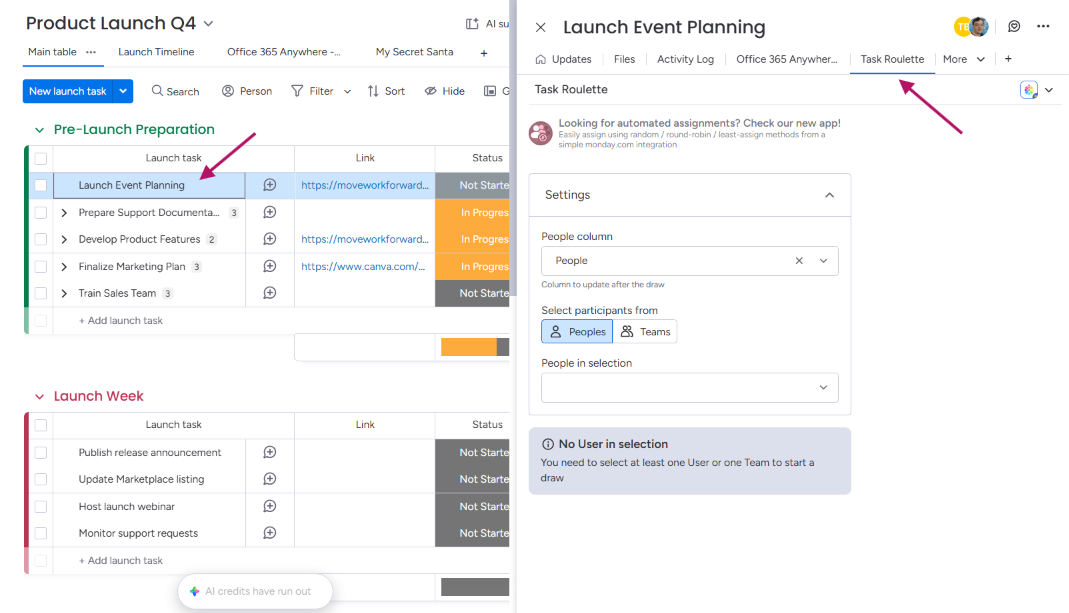Clear the People column selection
The height and width of the screenshot is (613, 1069).
(x=799, y=260)
